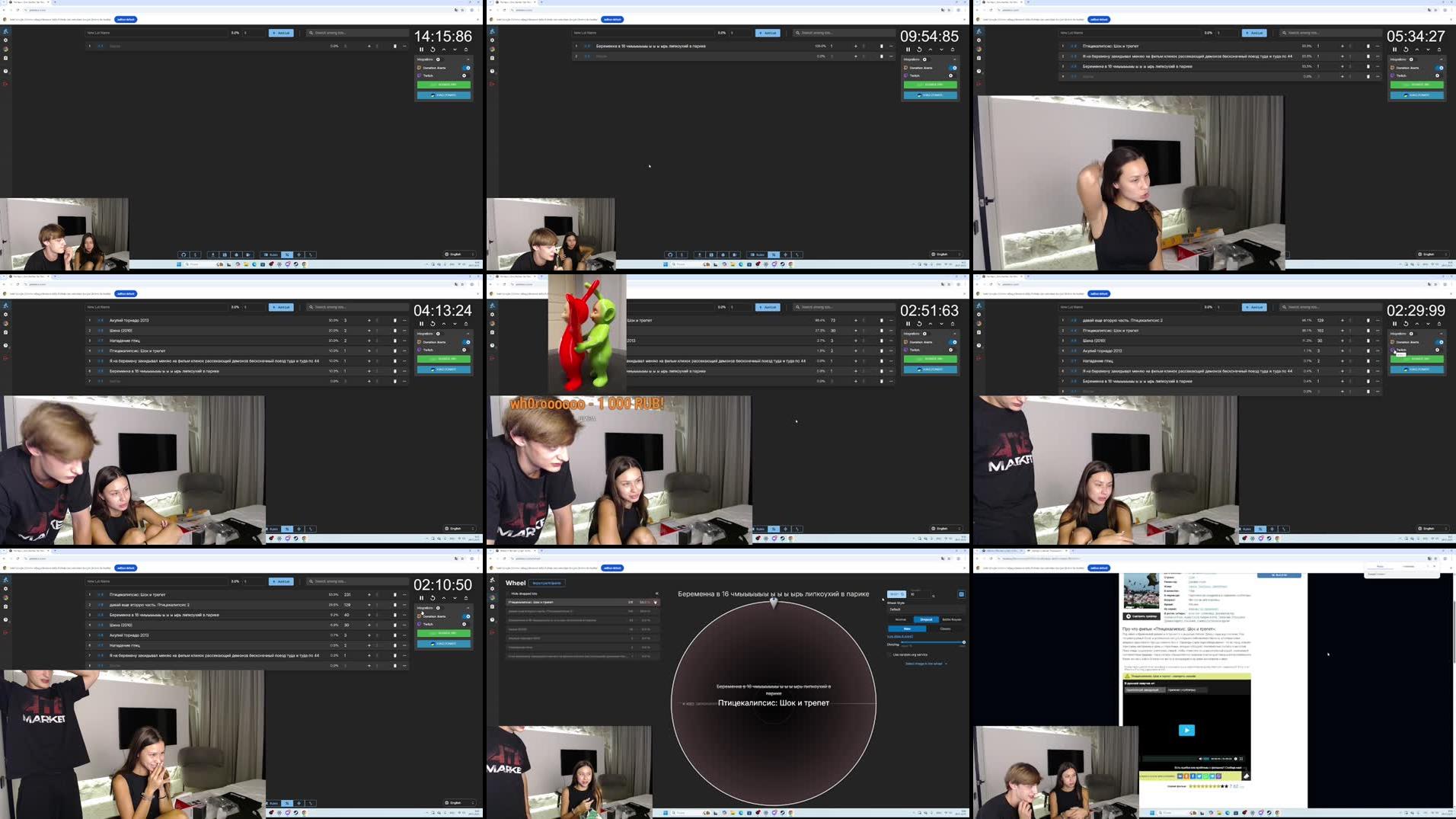Switch to the Dropout wheel mode tab
This screenshot has height=819, width=1456.
927,619
